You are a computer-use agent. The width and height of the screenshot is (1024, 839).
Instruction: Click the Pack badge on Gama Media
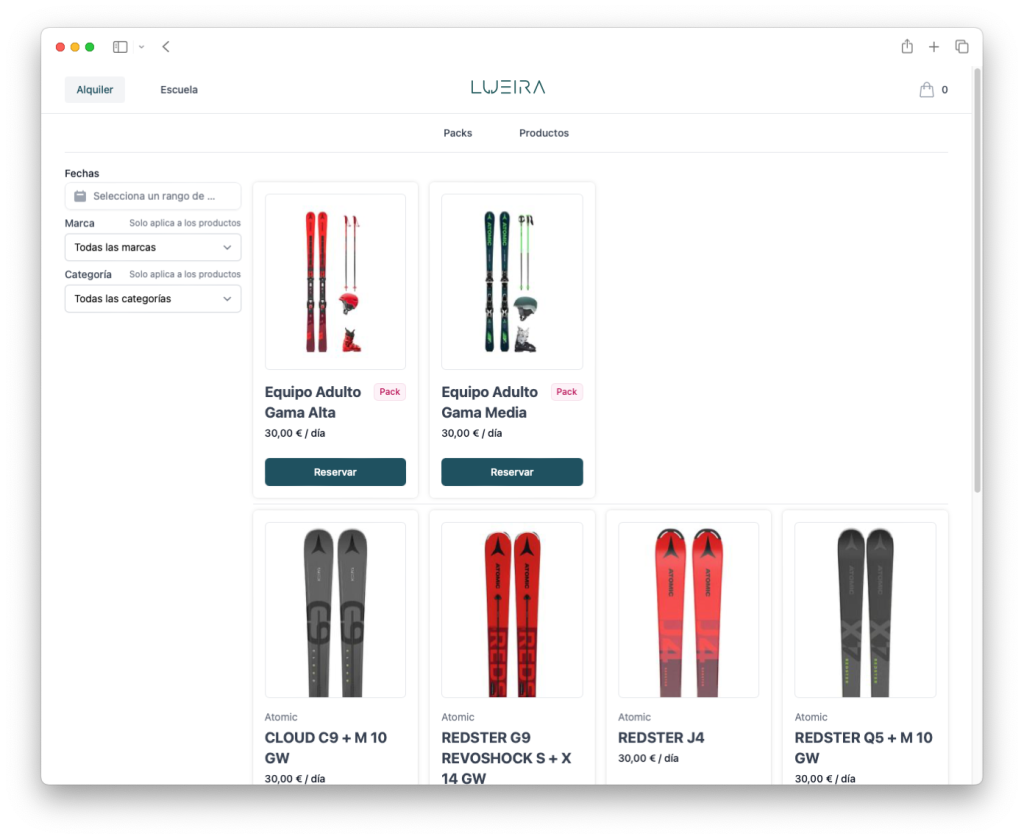click(x=566, y=392)
